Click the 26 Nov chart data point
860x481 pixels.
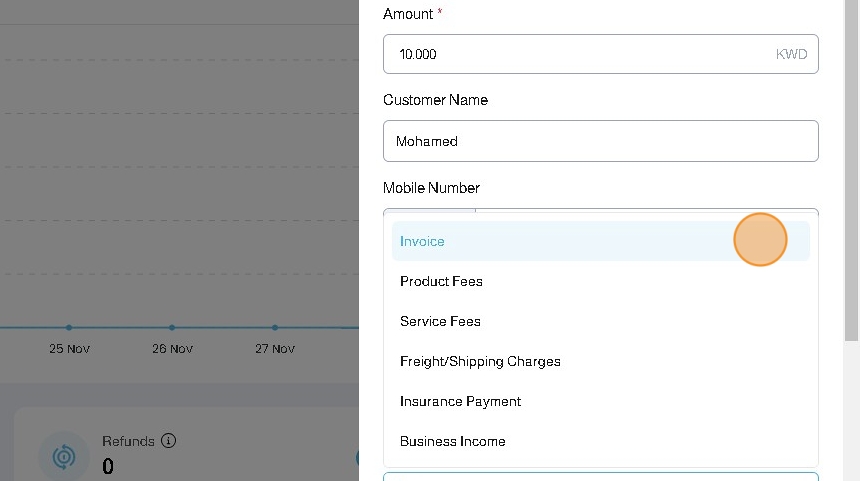click(x=172, y=327)
